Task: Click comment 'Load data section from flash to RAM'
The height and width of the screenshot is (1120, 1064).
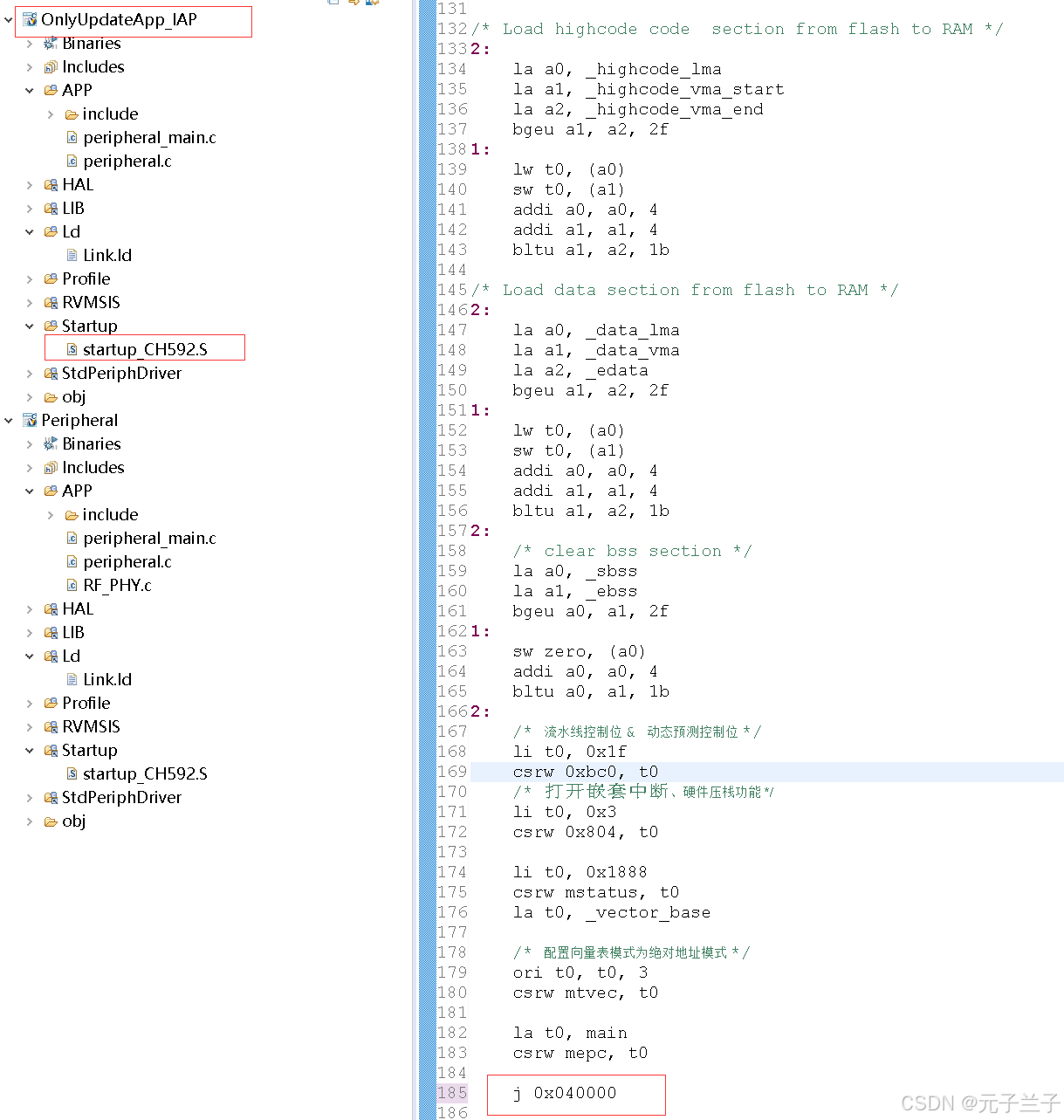Action: [685, 290]
